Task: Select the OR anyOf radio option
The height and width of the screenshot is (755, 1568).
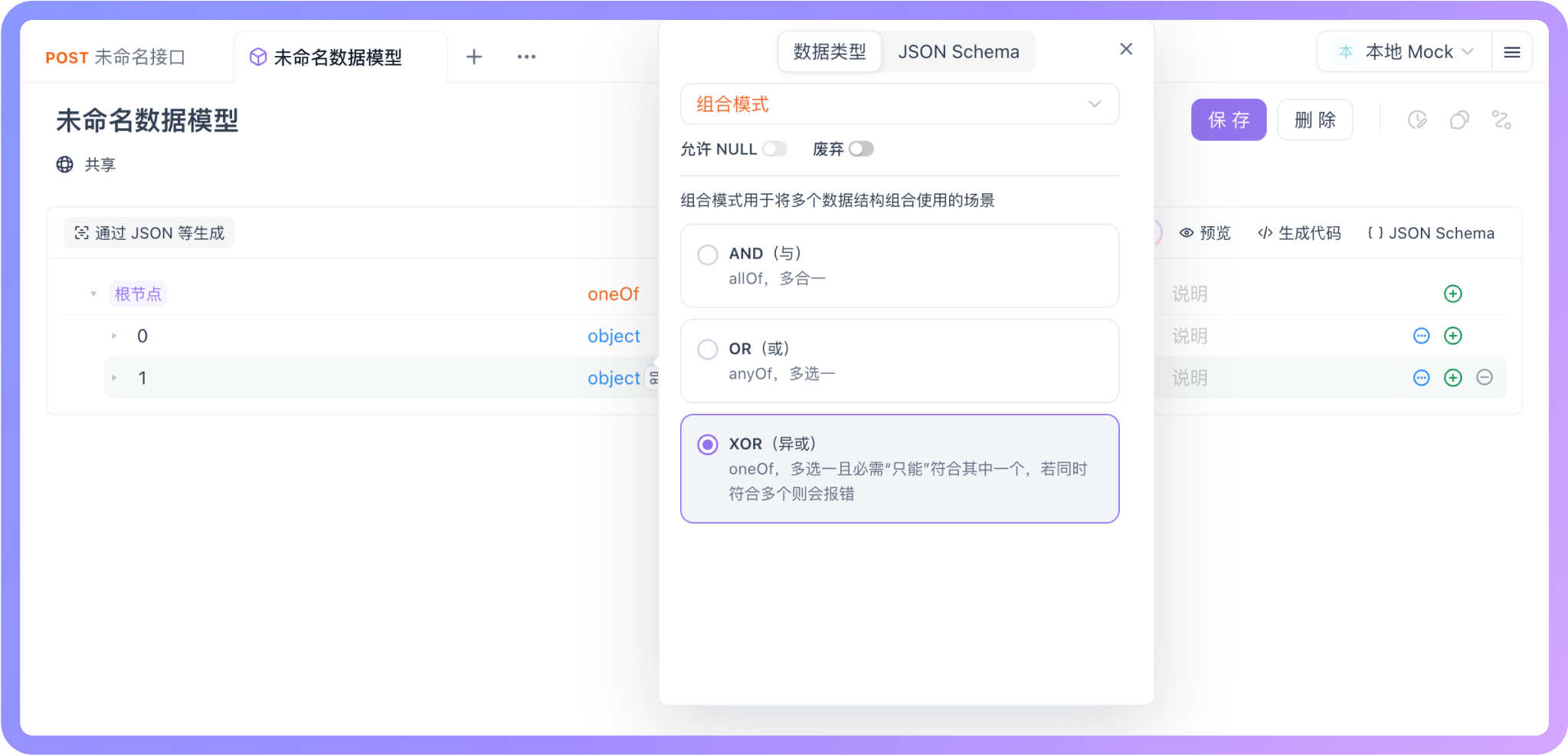Action: 707,349
